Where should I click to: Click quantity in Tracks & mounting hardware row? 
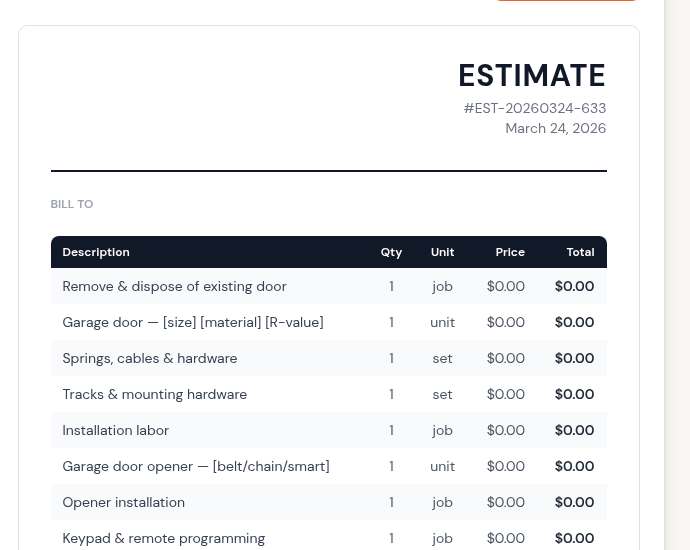pyautogui.click(x=391, y=395)
